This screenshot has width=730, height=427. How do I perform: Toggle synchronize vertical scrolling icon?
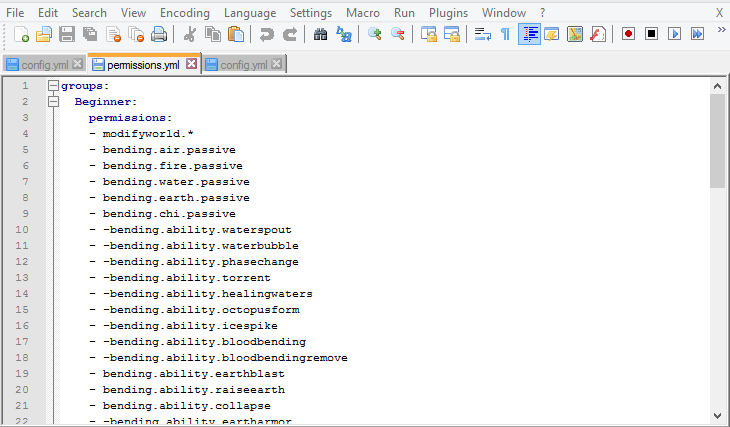point(428,34)
